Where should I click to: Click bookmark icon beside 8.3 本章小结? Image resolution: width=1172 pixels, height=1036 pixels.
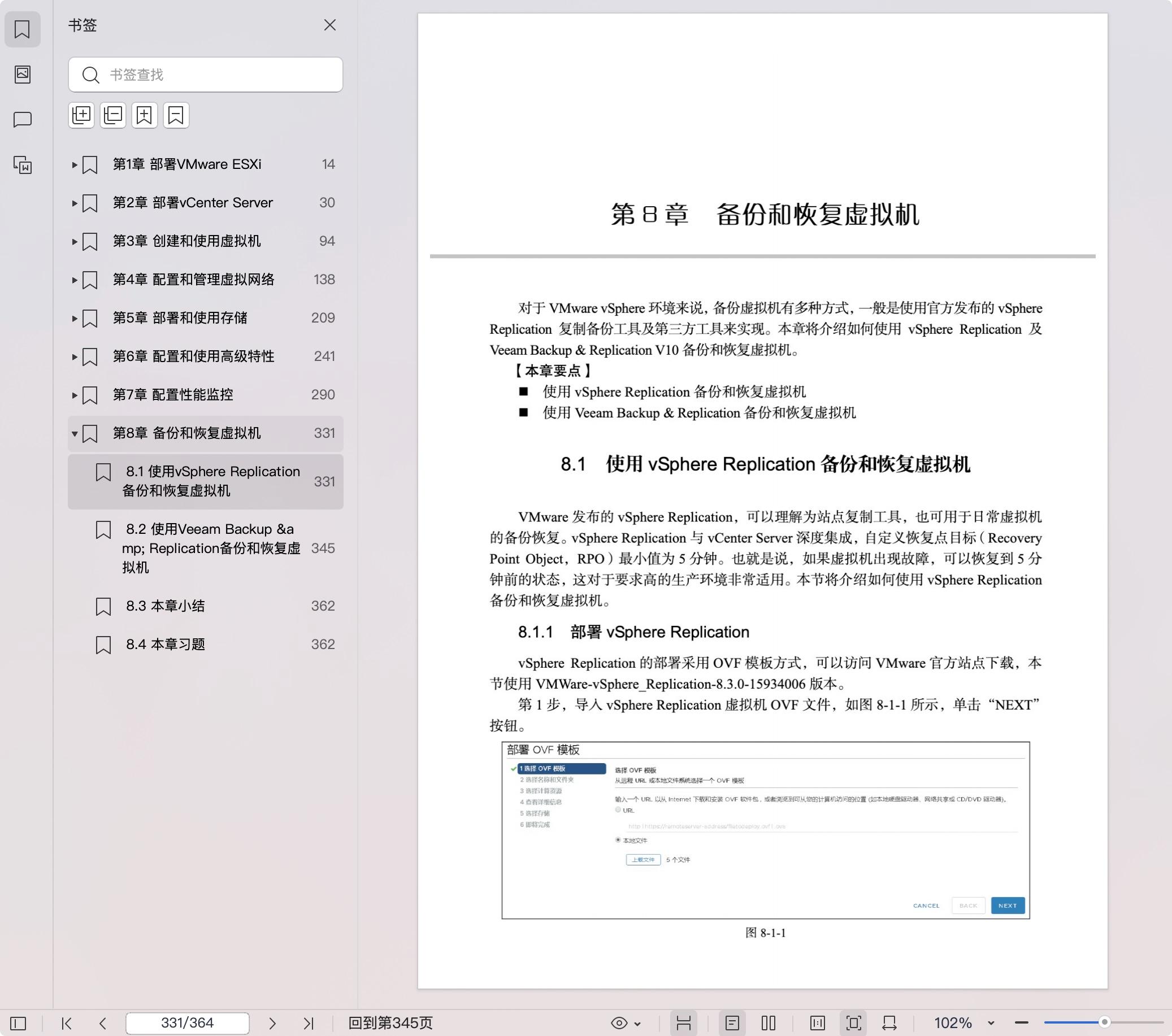[103, 607]
